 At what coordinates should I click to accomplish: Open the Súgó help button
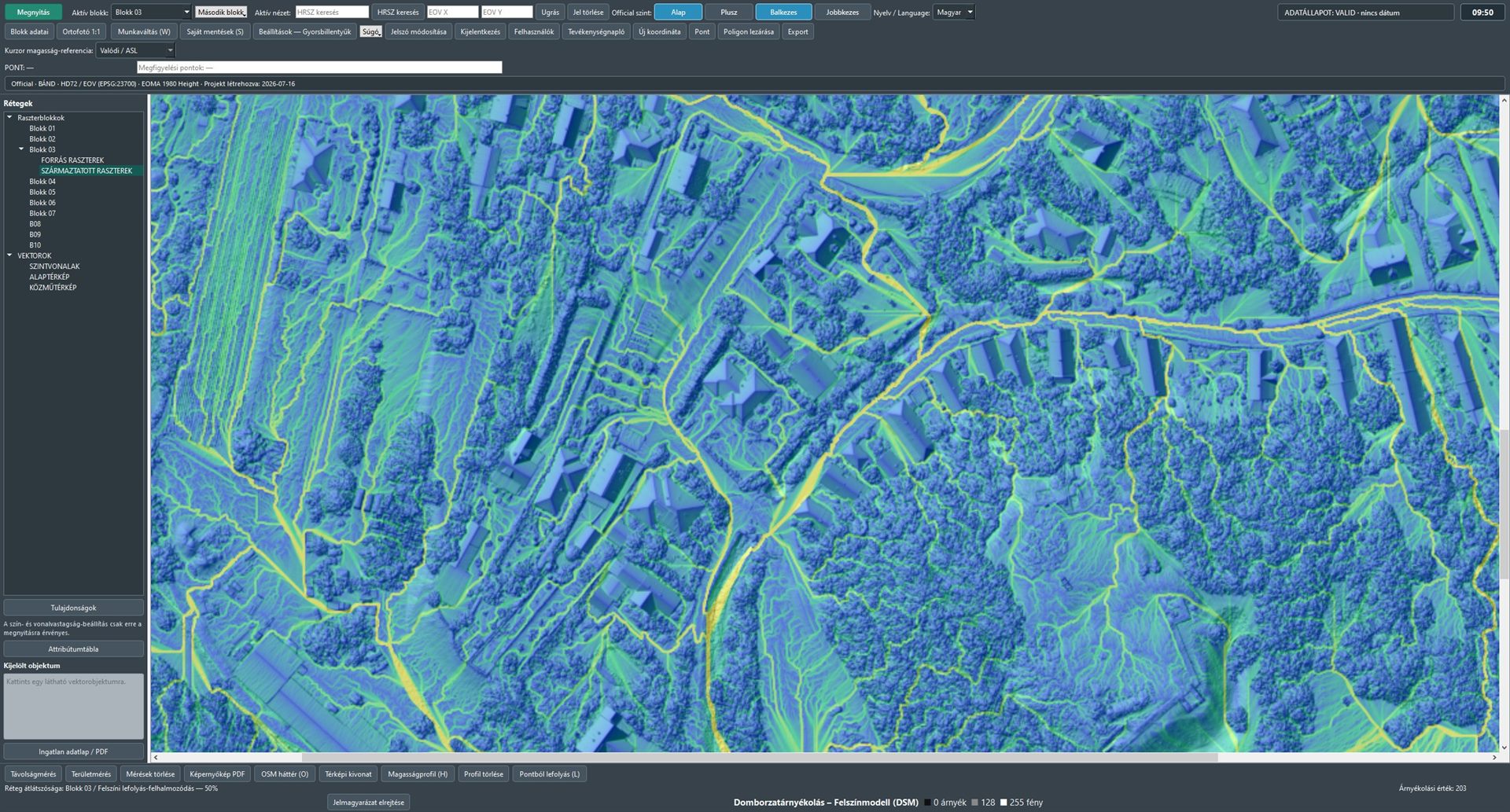[370, 32]
